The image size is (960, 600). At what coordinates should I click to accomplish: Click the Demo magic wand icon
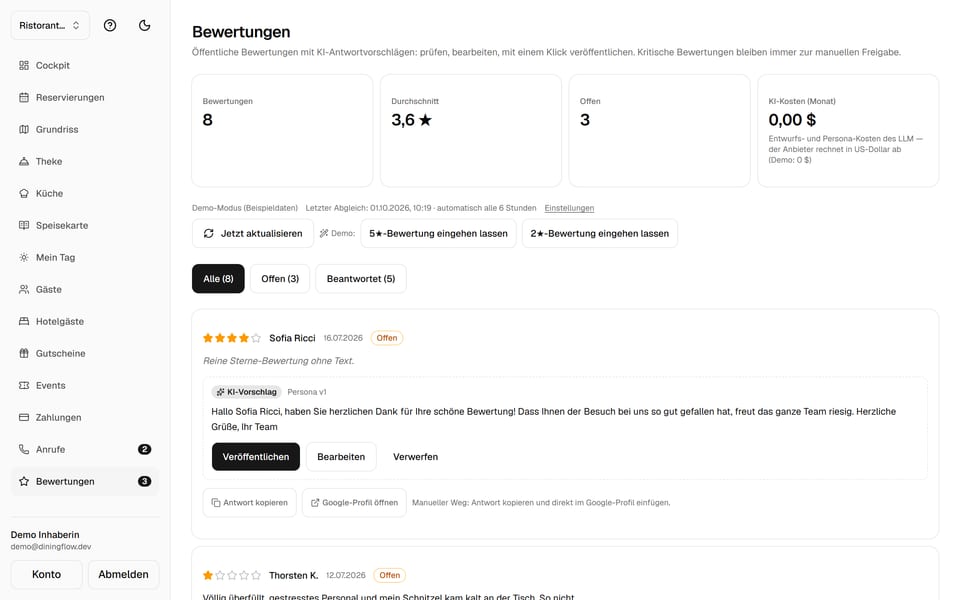(324, 233)
